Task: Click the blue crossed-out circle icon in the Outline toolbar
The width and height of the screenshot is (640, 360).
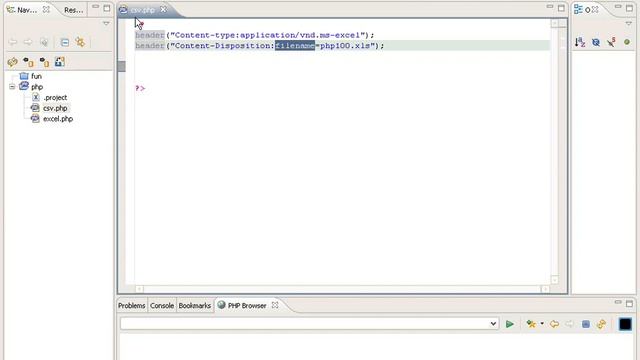Action: [x=596, y=42]
